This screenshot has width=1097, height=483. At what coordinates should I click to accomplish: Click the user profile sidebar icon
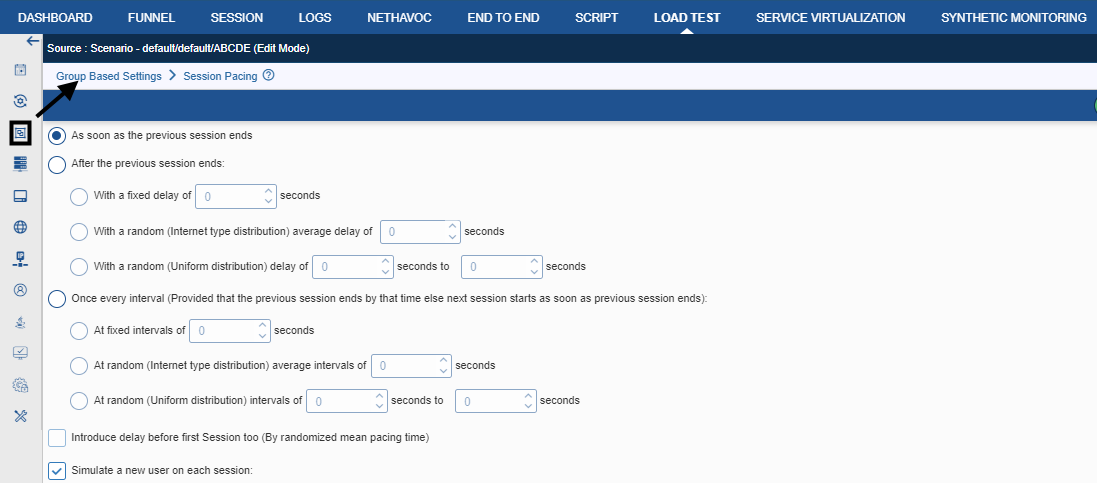click(20, 290)
